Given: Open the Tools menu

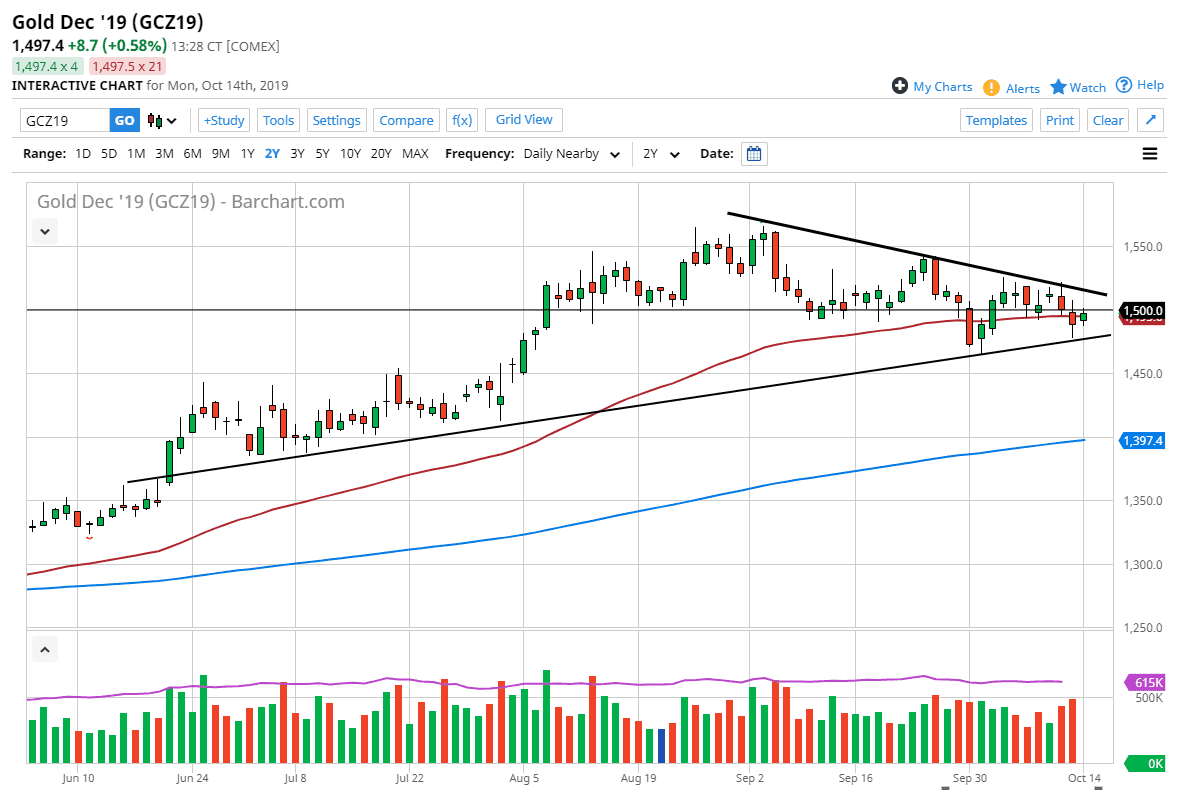Looking at the screenshot, I should click(278, 120).
